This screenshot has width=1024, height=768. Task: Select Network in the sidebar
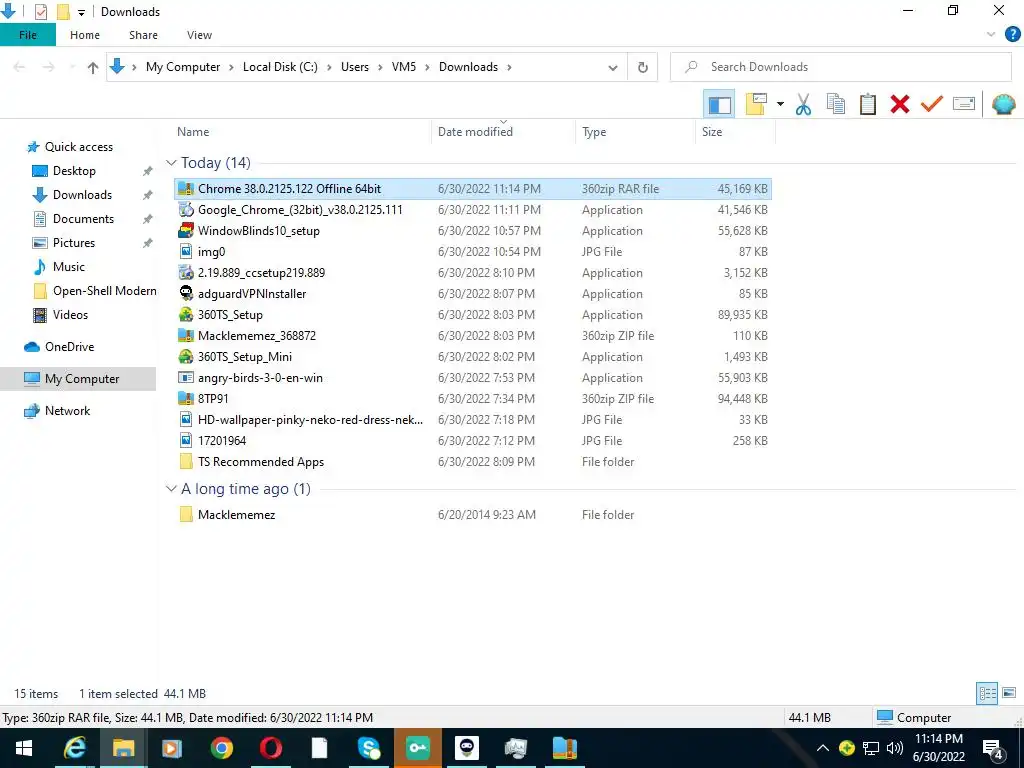(67, 411)
